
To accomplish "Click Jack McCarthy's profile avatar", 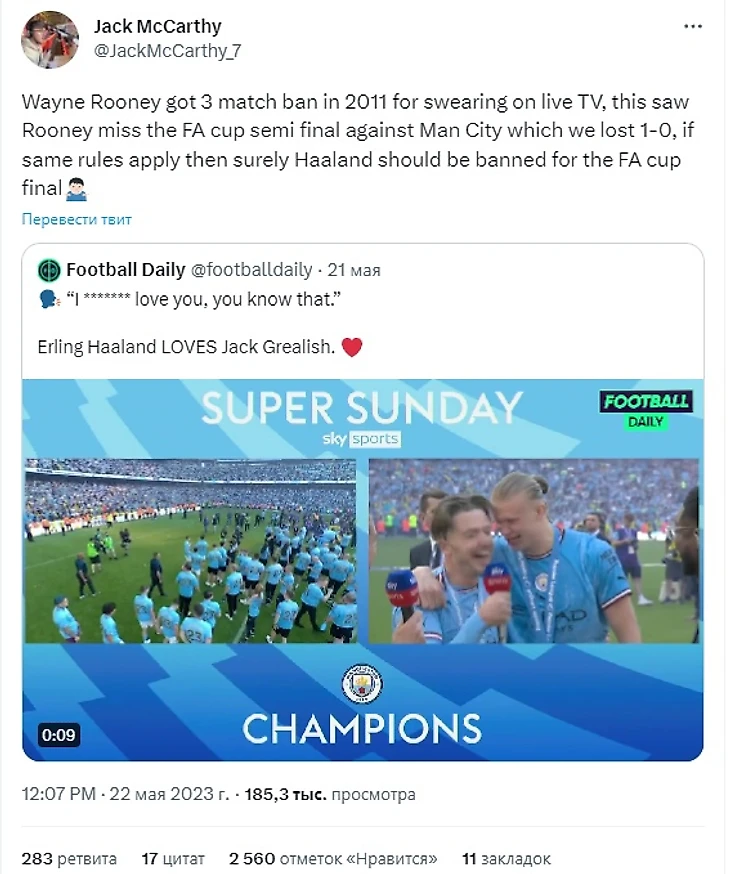I will pyautogui.click(x=50, y=39).
